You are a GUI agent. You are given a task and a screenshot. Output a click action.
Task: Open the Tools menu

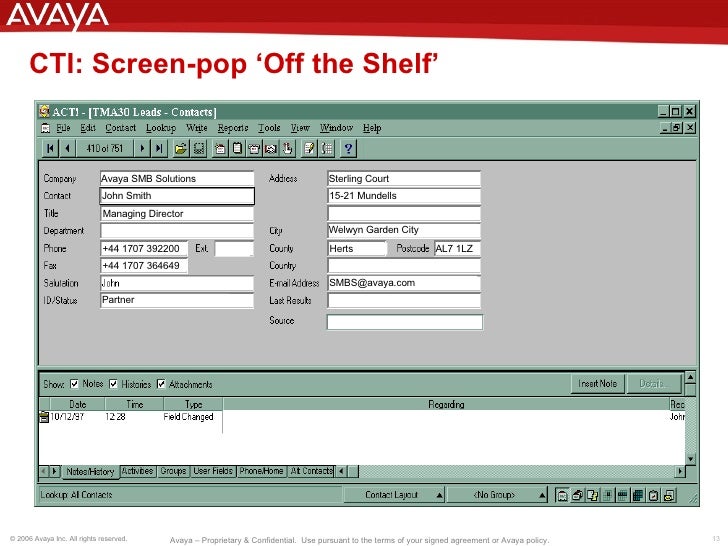pyautogui.click(x=269, y=128)
